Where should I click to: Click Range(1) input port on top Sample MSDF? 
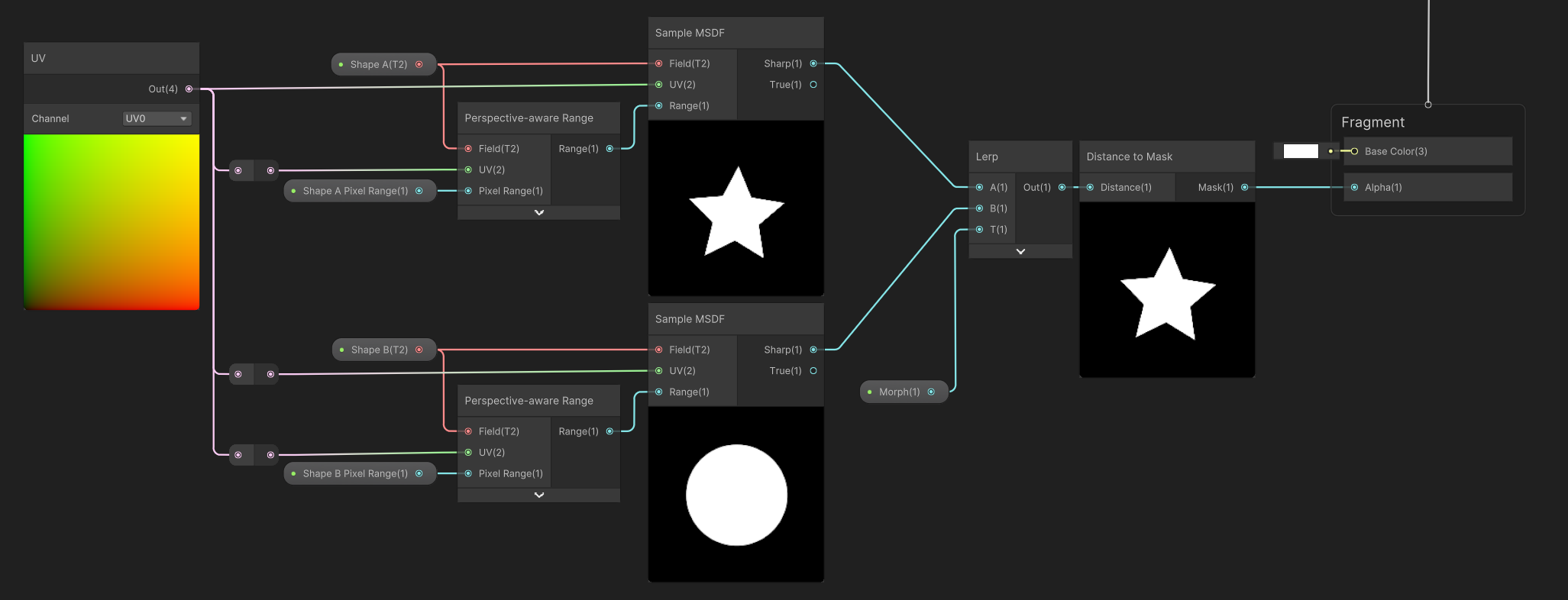[x=658, y=105]
